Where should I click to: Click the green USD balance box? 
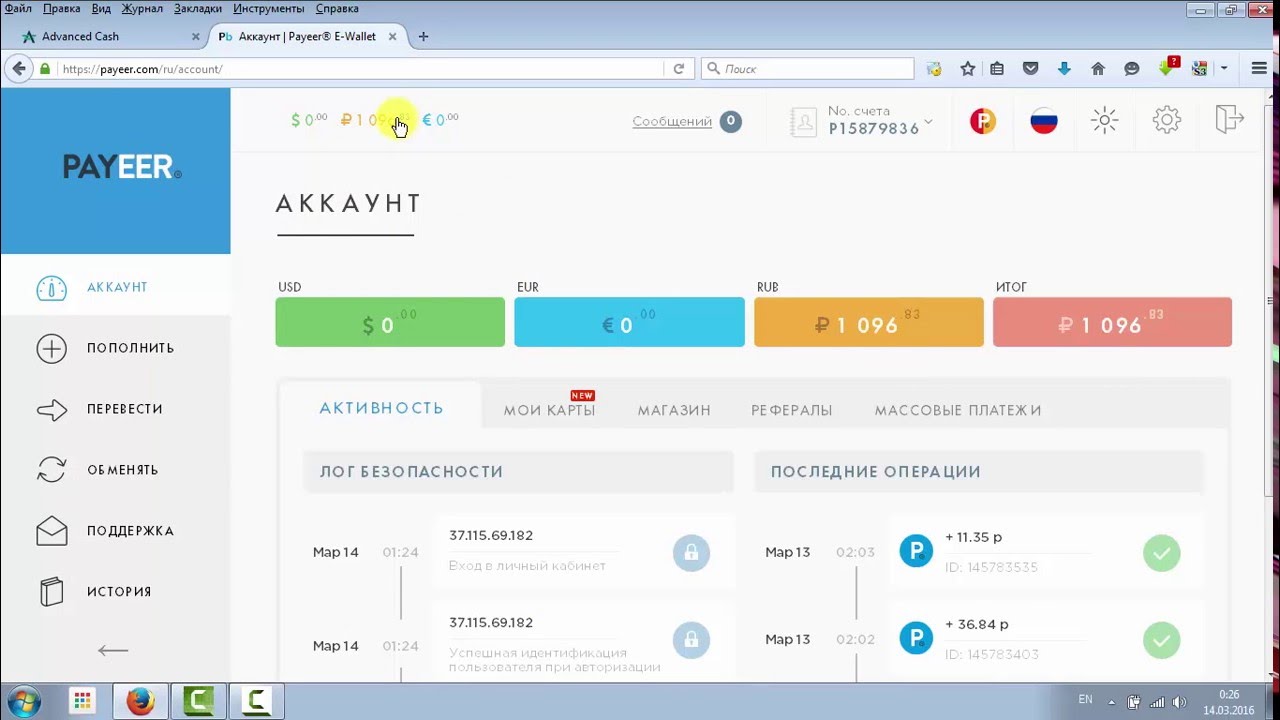[x=390, y=322]
